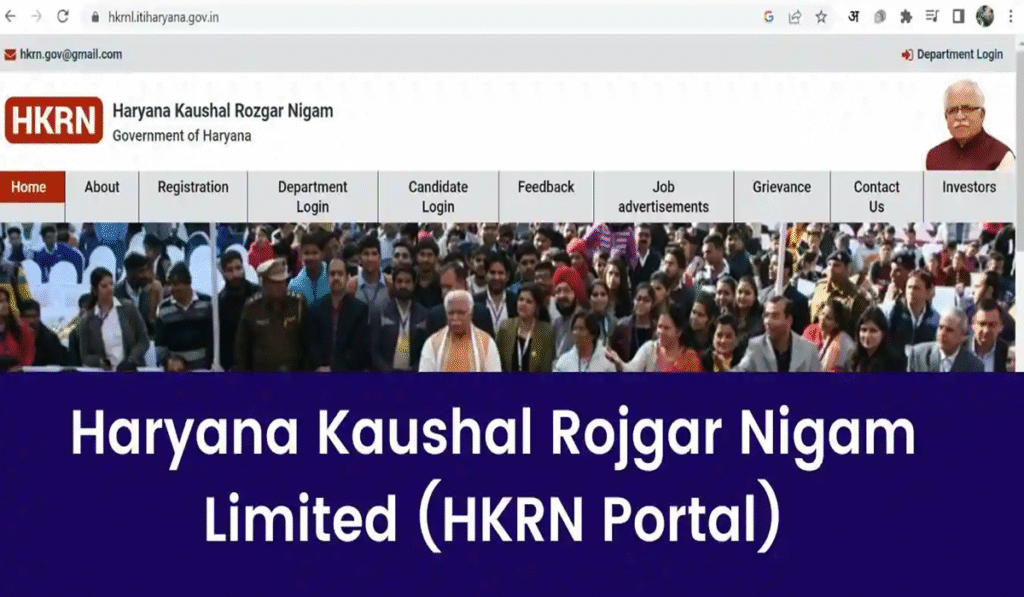Open the Hindi अ extension icon

click(x=853, y=17)
